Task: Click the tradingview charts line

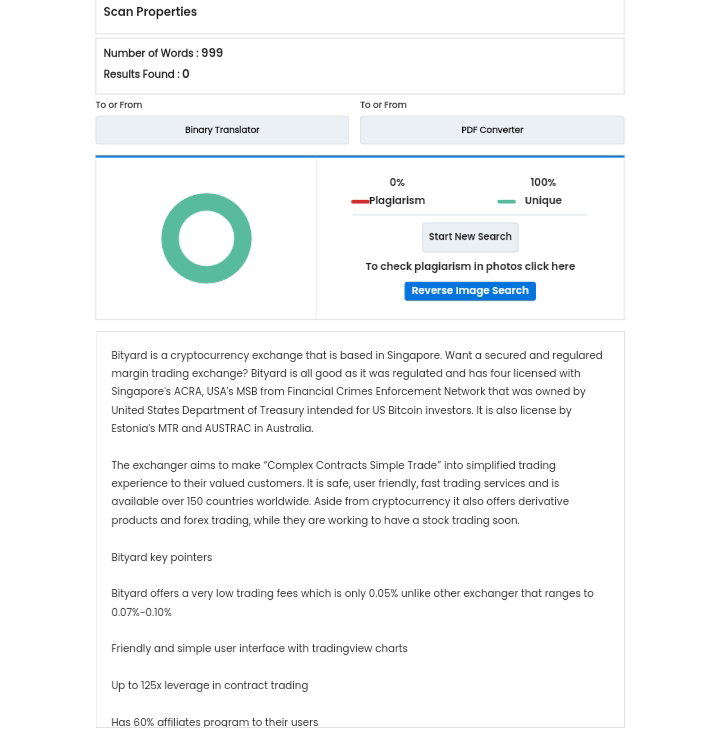Action: [x=259, y=648]
